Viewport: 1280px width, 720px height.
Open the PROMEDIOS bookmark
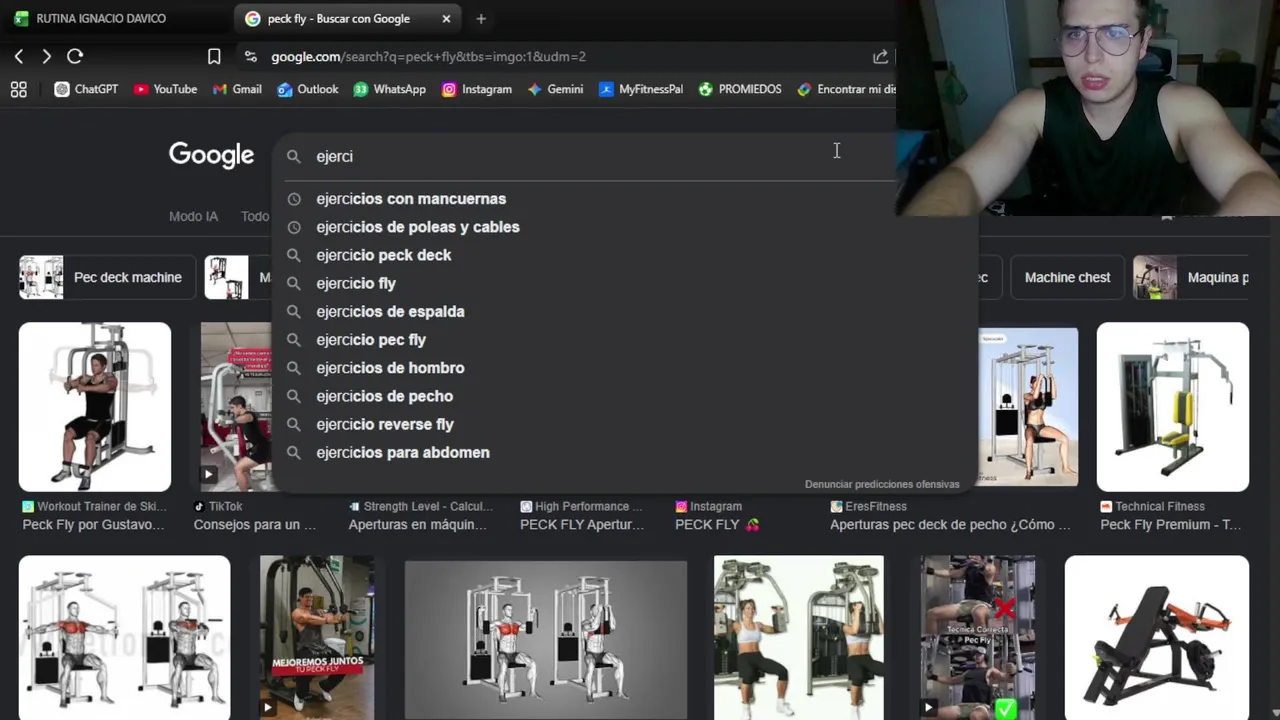740,89
